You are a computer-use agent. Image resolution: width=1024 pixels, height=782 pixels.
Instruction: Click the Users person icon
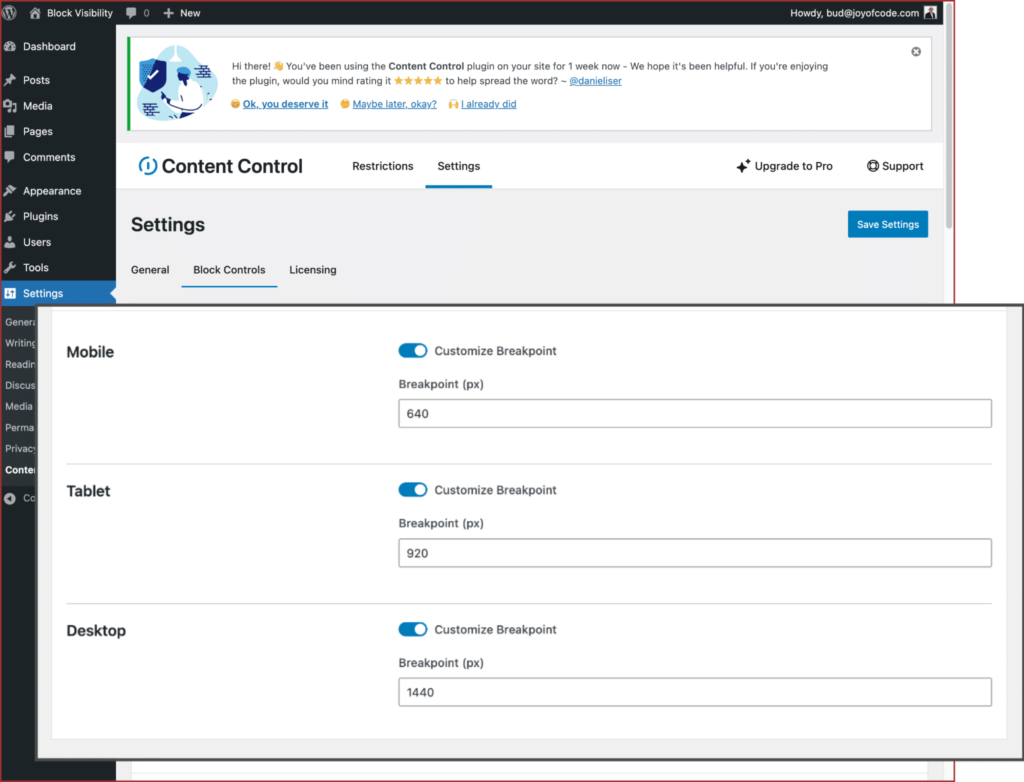tap(10, 242)
